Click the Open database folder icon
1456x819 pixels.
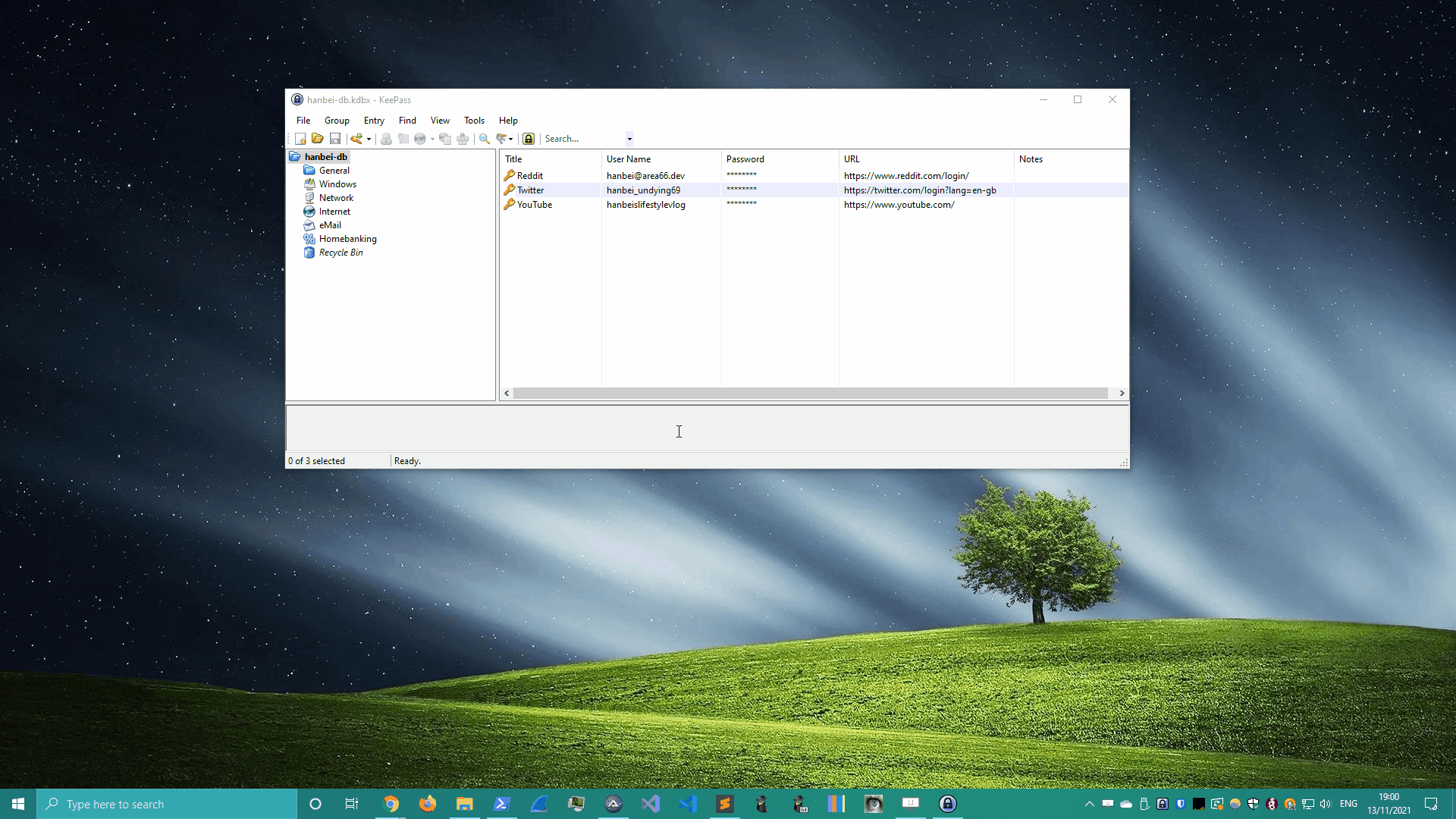coord(318,139)
